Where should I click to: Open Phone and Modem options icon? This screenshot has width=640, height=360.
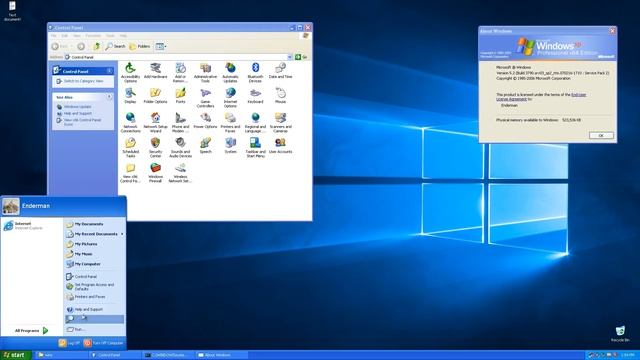point(180,122)
